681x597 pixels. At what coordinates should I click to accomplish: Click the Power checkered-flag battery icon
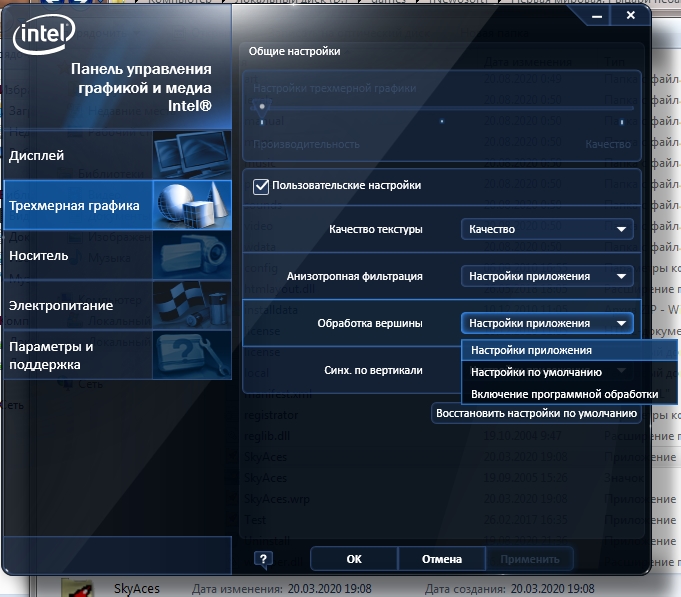coord(192,305)
